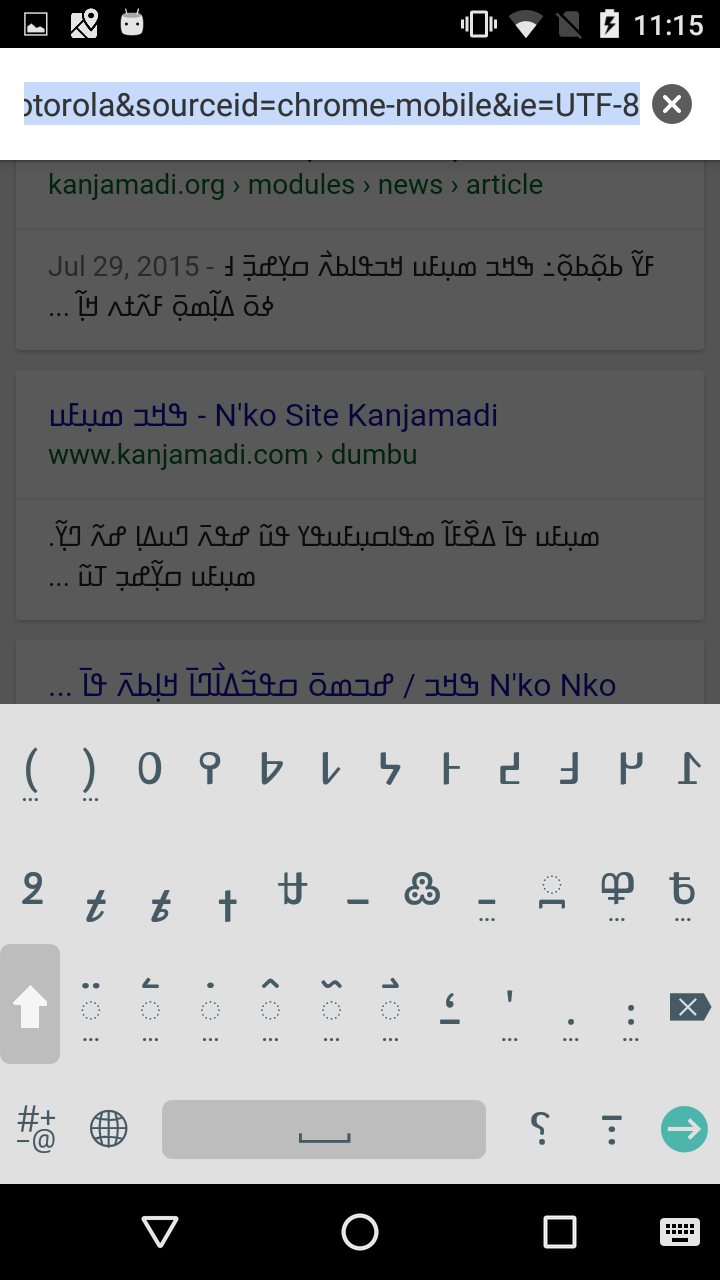Screen dimensions: 720x1280
Task: Tap the selected URL text field
Action: point(332,104)
